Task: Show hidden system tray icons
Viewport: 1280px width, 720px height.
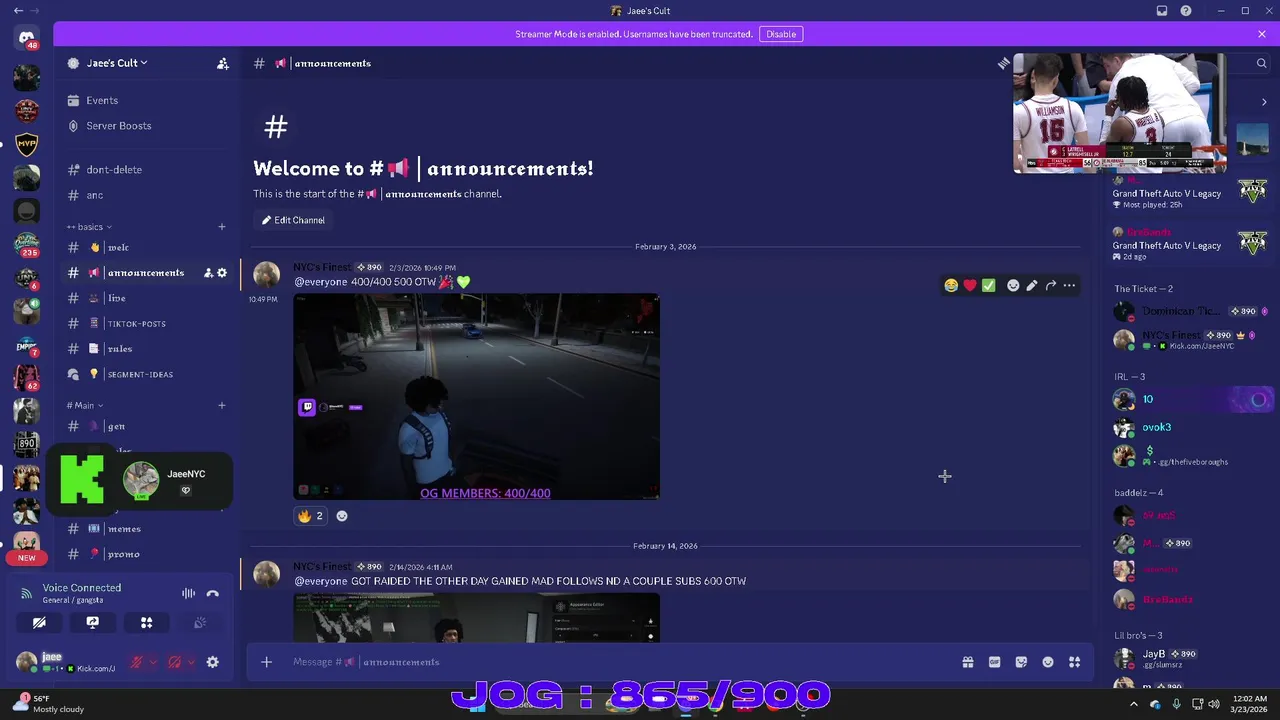Action: coord(1133,704)
